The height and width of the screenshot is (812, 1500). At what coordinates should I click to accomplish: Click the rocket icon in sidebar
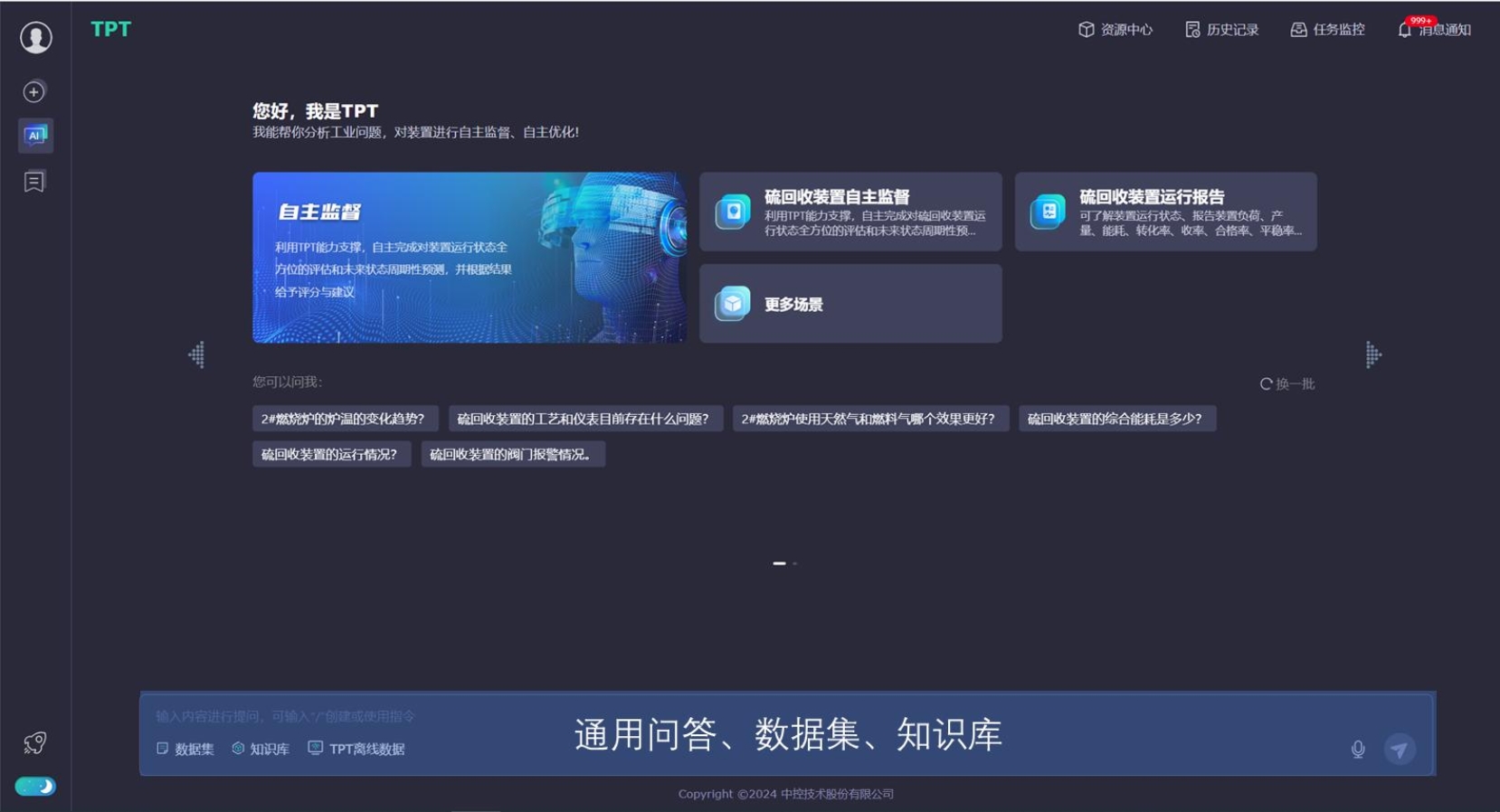(34, 743)
